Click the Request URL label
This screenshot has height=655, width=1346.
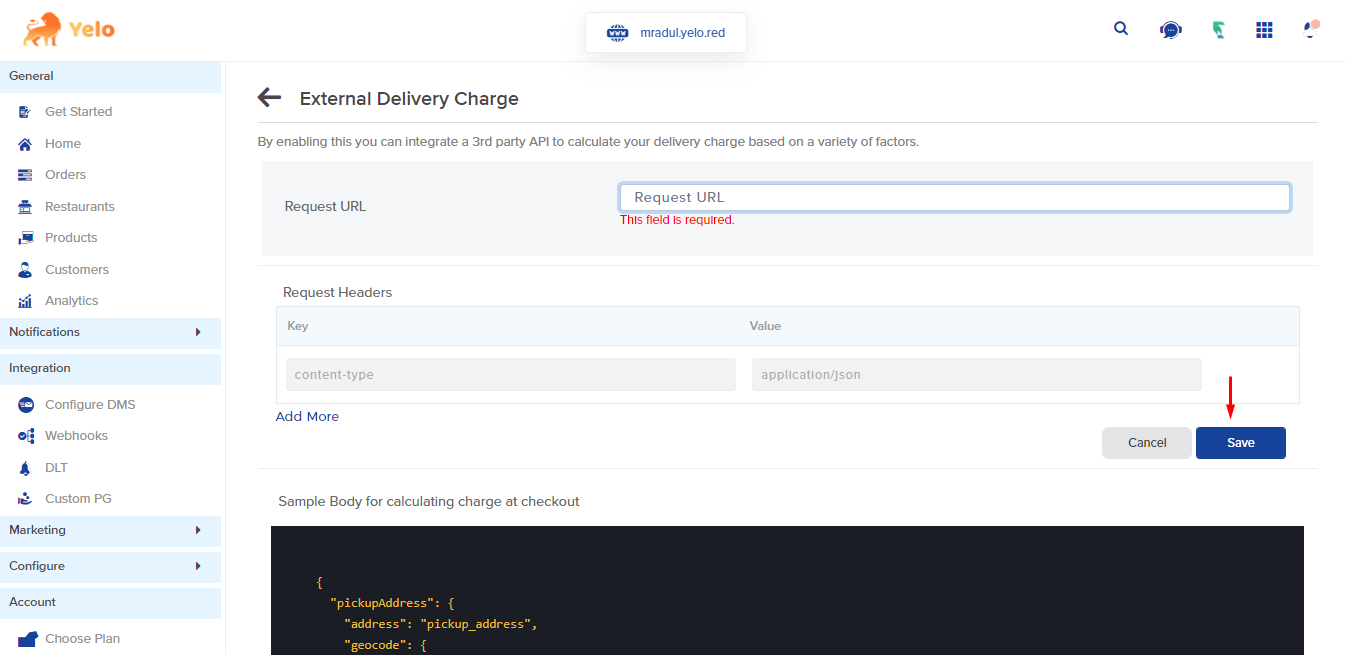[x=325, y=207]
